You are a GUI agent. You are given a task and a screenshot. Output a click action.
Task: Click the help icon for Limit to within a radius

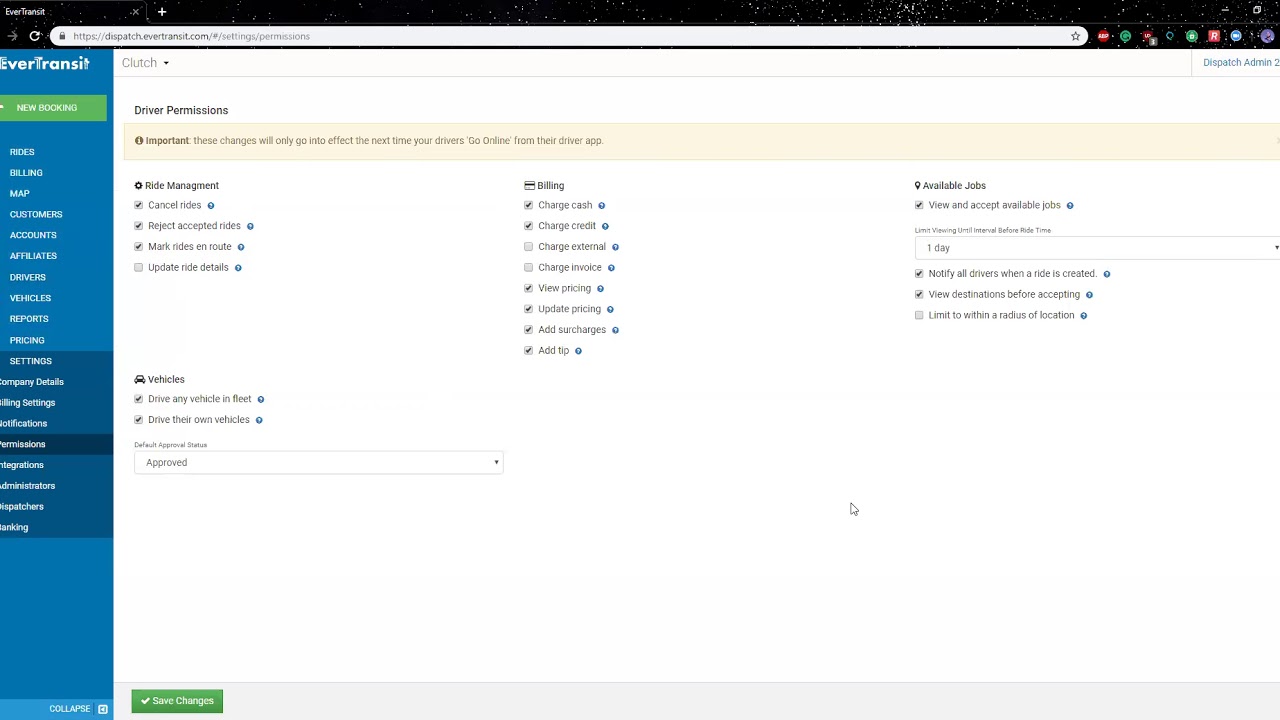click(x=1083, y=316)
